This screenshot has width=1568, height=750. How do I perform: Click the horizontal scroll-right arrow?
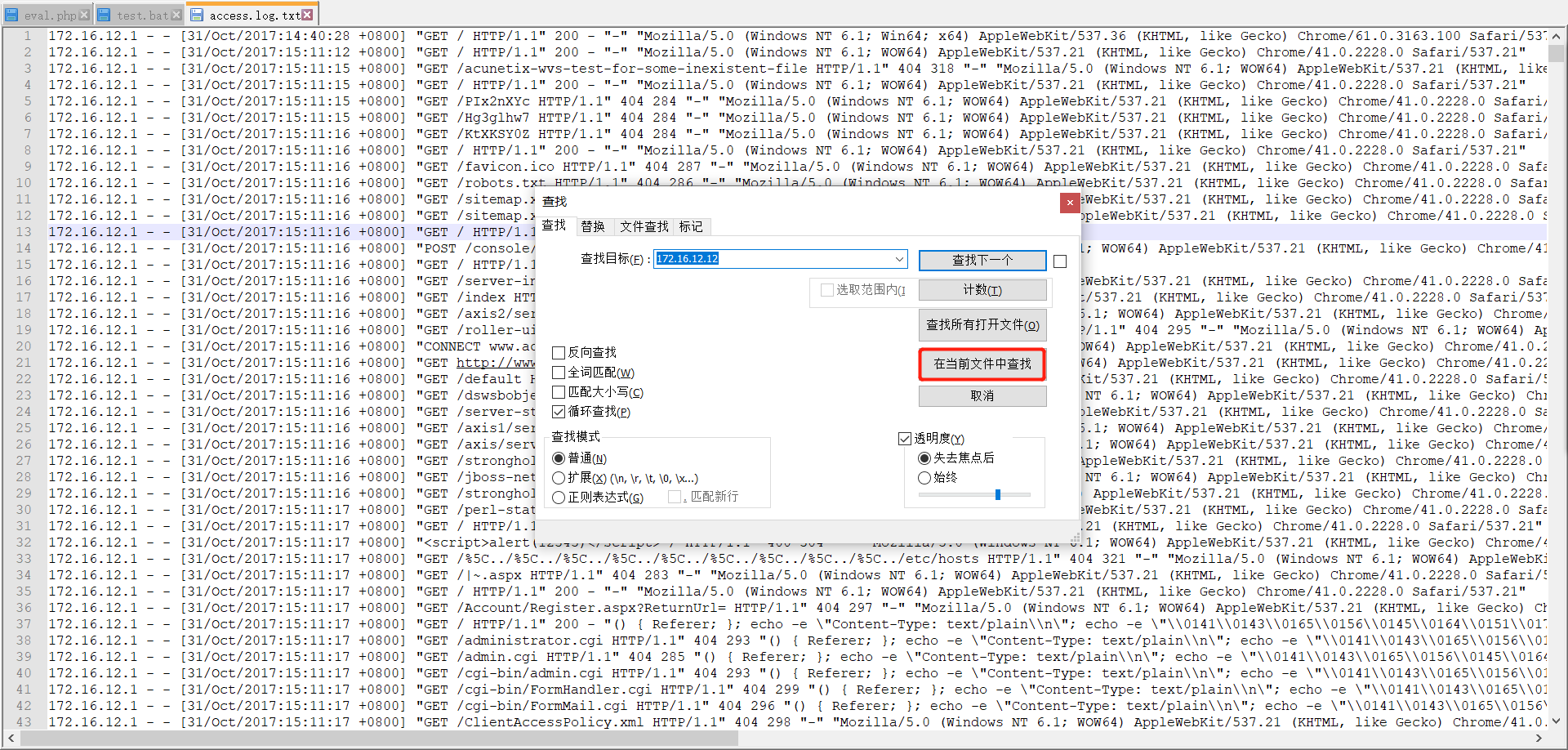coord(1539,739)
